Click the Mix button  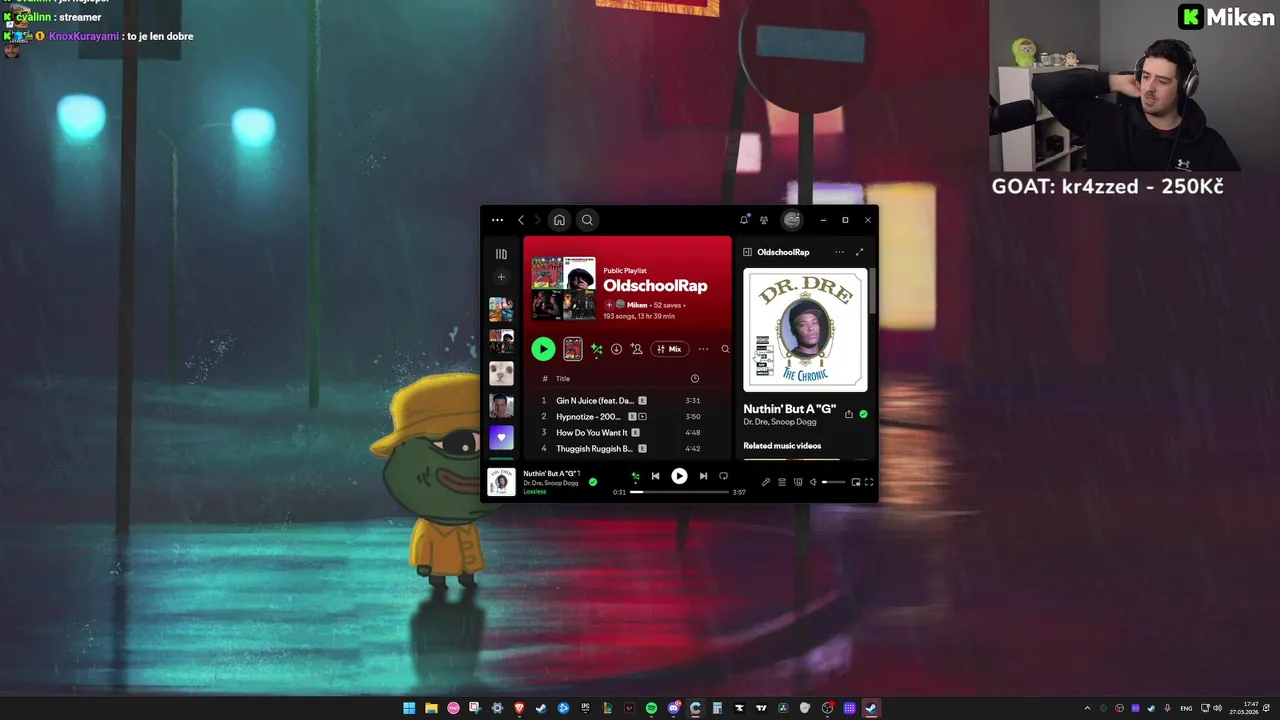pyautogui.click(x=670, y=349)
